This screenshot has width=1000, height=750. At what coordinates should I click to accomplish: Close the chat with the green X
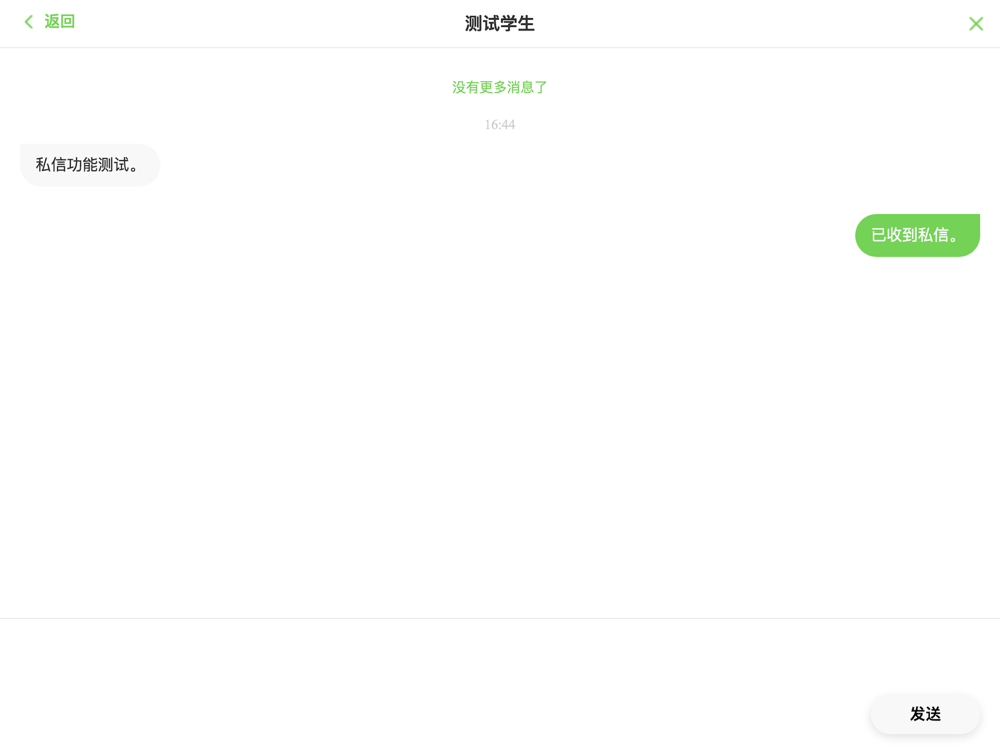click(x=976, y=24)
